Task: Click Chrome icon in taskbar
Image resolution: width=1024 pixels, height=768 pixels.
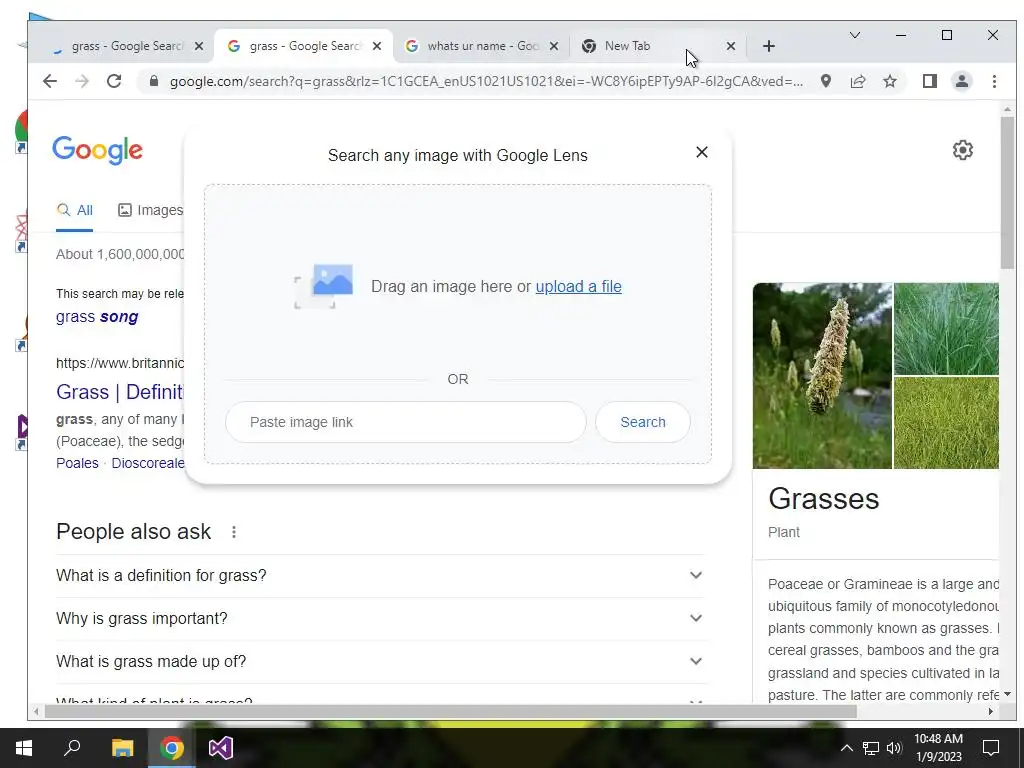Action: pos(172,748)
